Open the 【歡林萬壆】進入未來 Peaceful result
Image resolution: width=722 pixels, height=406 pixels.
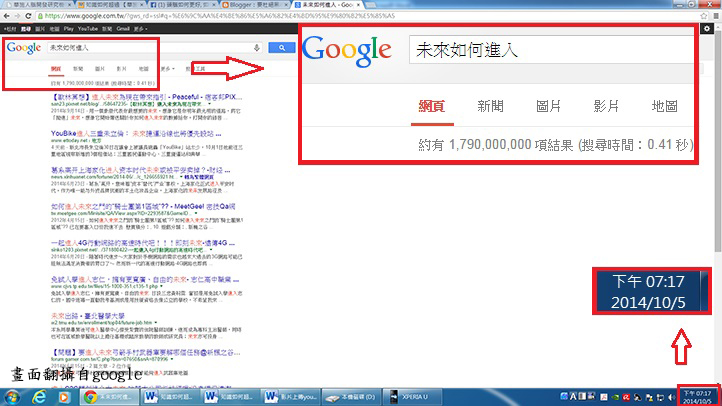(x=146, y=97)
